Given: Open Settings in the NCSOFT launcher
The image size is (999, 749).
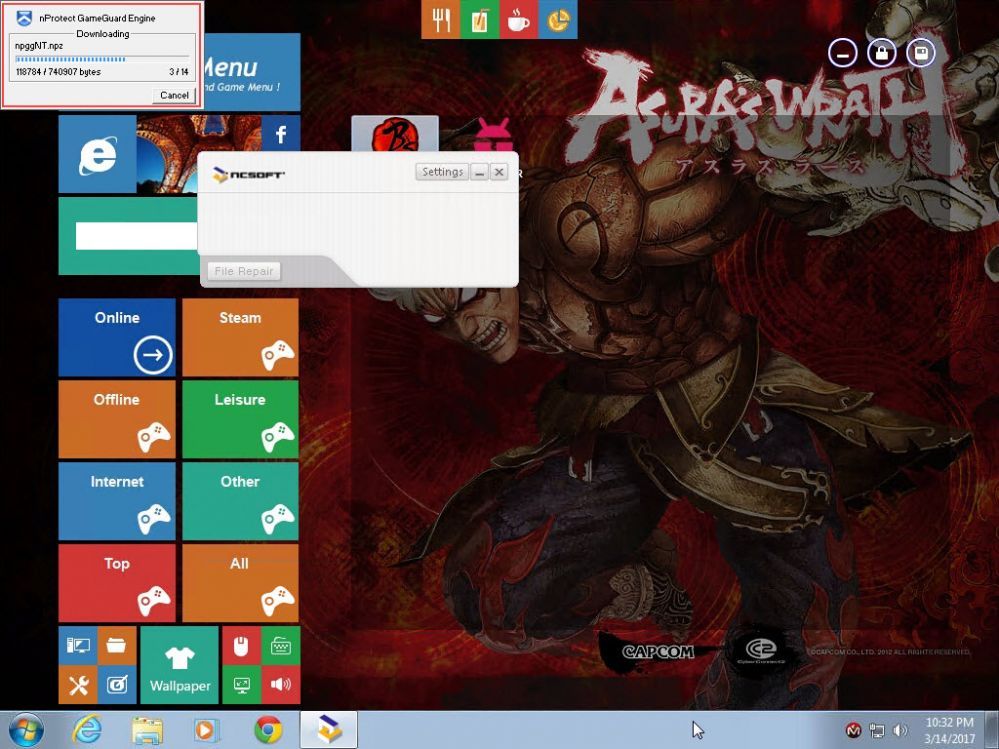Looking at the screenshot, I should pos(442,172).
